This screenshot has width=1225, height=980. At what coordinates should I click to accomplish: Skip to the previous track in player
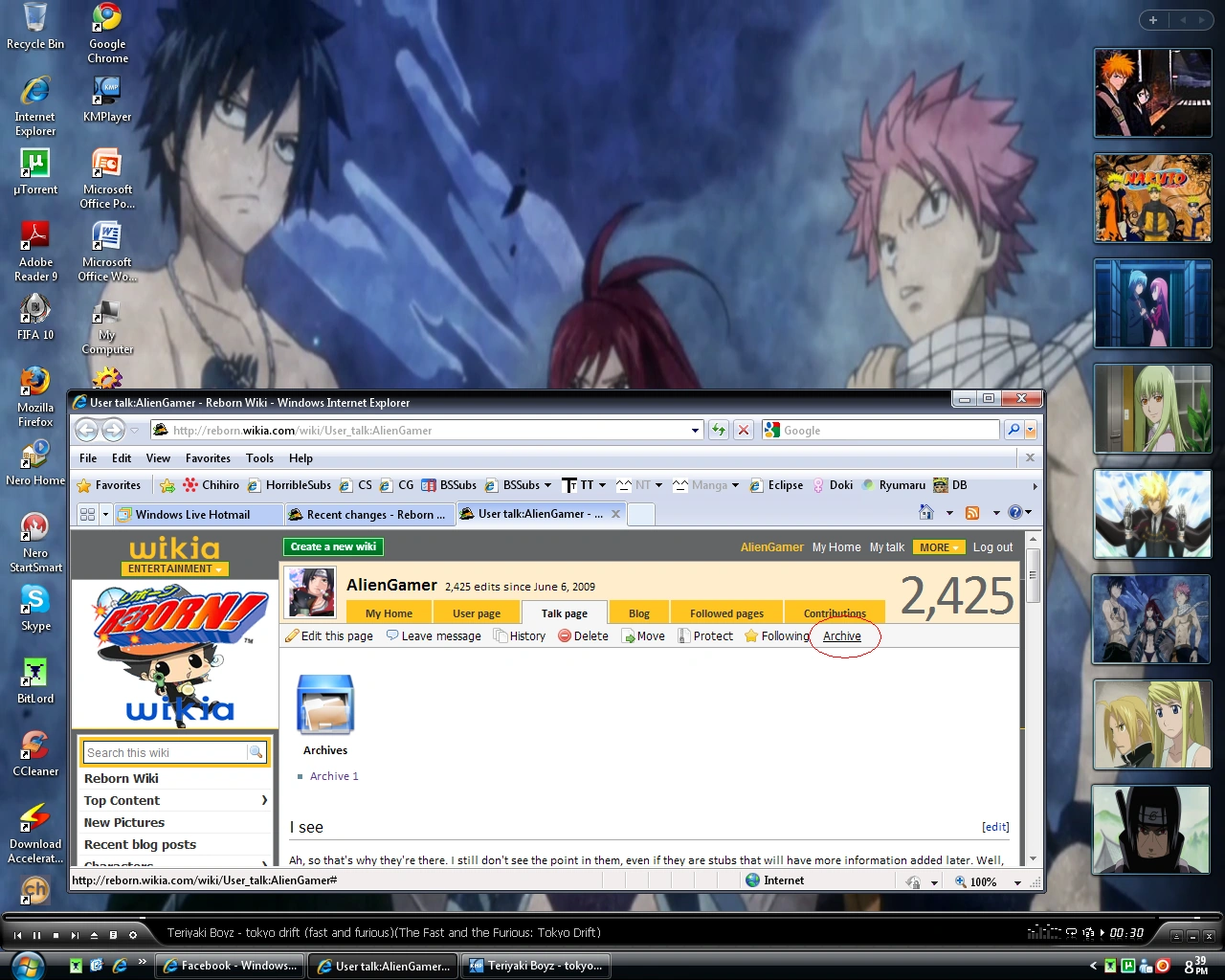(17, 935)
